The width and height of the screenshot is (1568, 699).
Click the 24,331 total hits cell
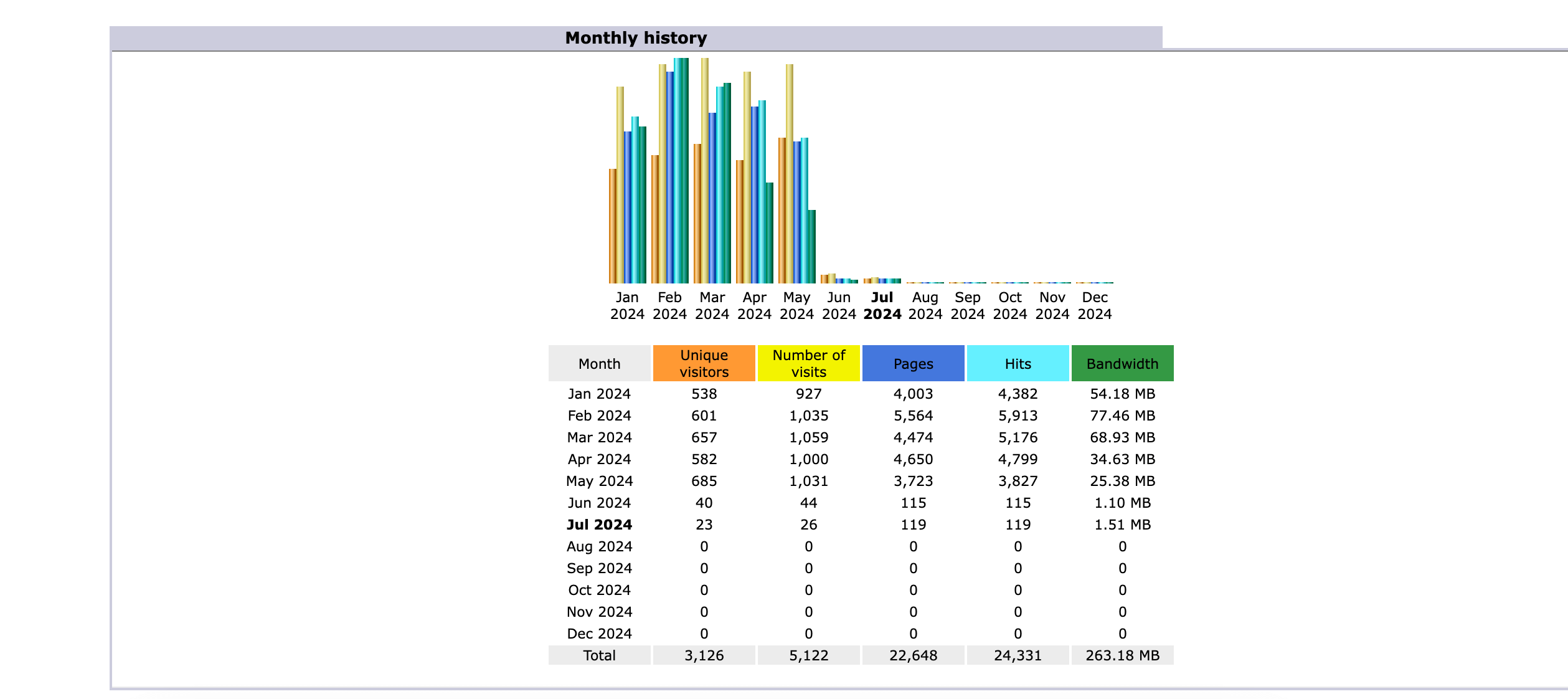point(1018,655)
